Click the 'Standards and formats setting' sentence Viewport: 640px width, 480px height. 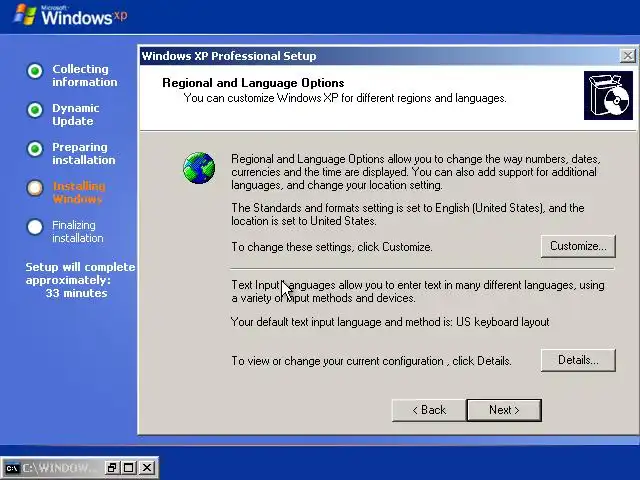pos(408,214)
